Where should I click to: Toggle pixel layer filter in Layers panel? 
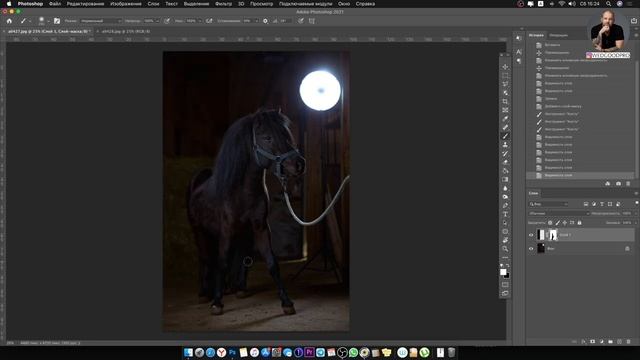point(586,204)
